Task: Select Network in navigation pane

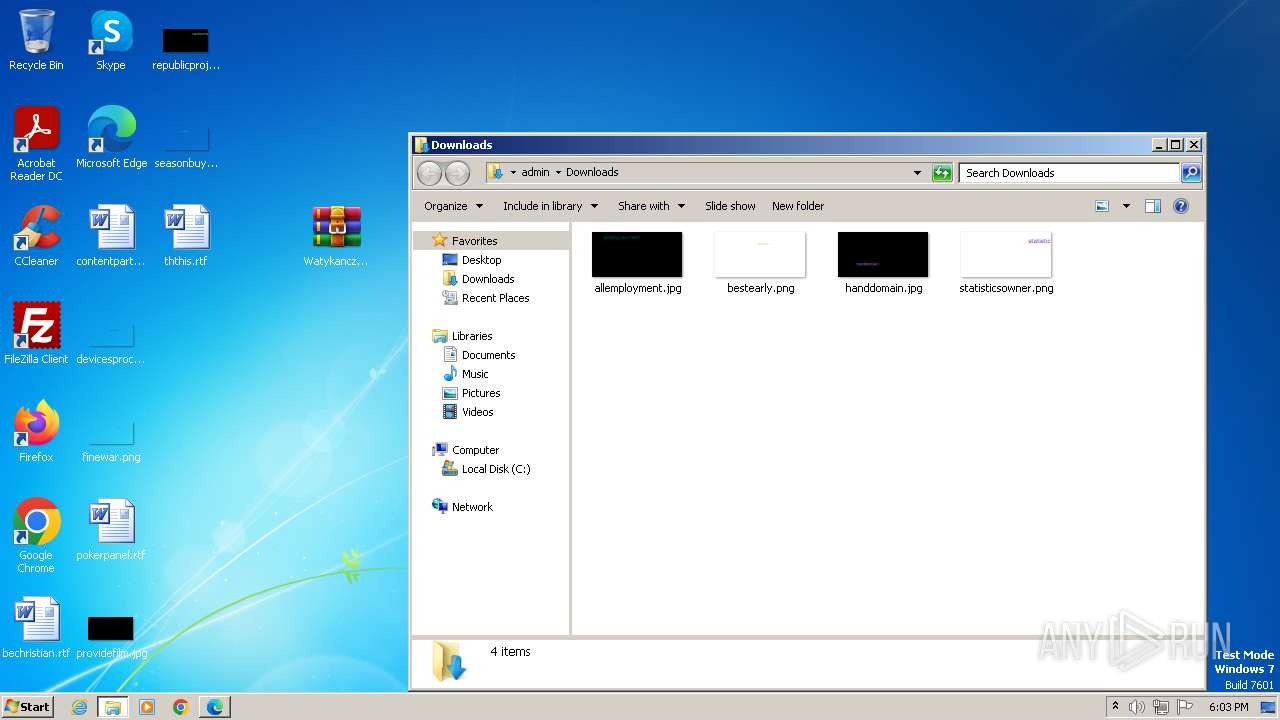Action: pos(472,507)
